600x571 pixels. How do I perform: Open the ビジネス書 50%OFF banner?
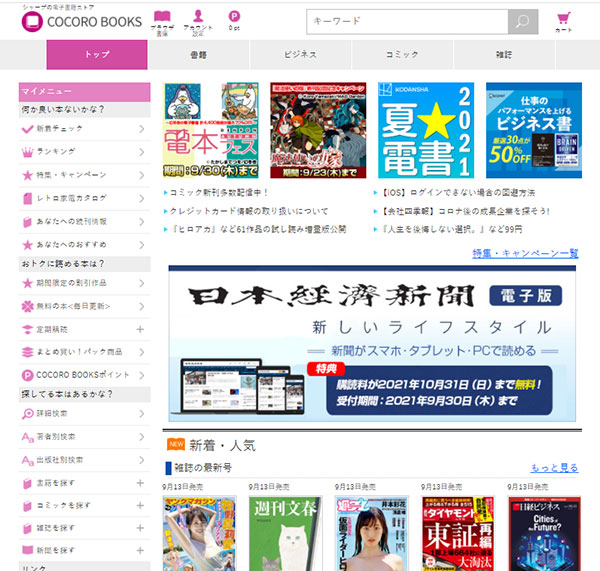coord(534,130)
